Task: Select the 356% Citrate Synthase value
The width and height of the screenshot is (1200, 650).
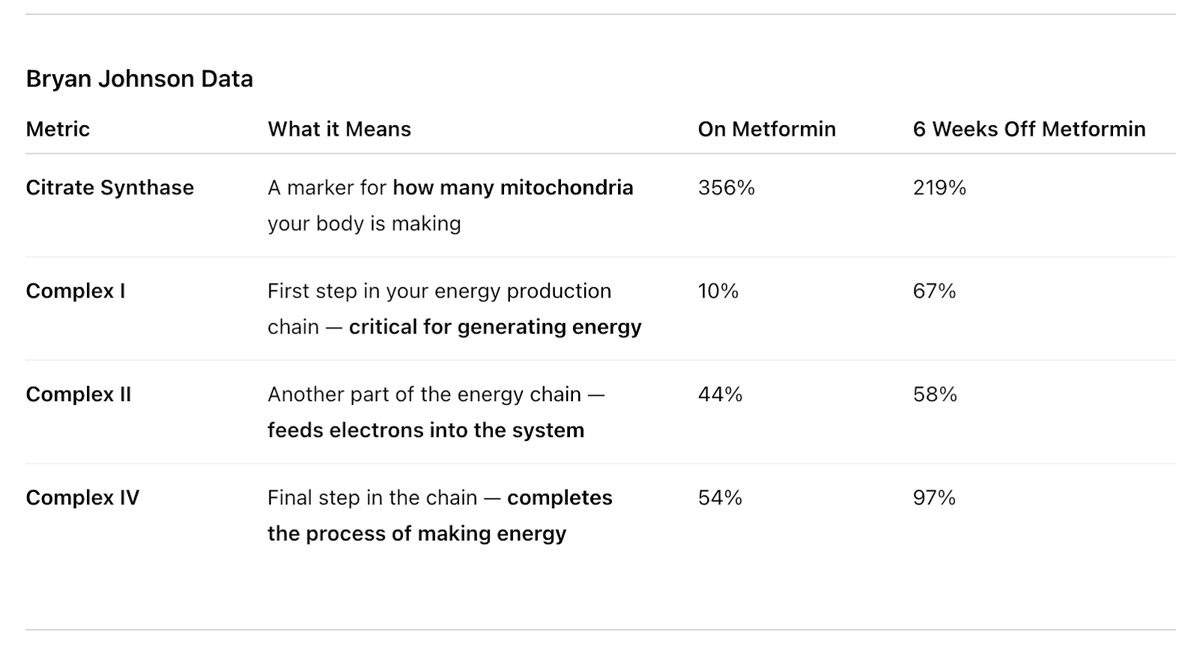Action: click(x=726, y=188)
